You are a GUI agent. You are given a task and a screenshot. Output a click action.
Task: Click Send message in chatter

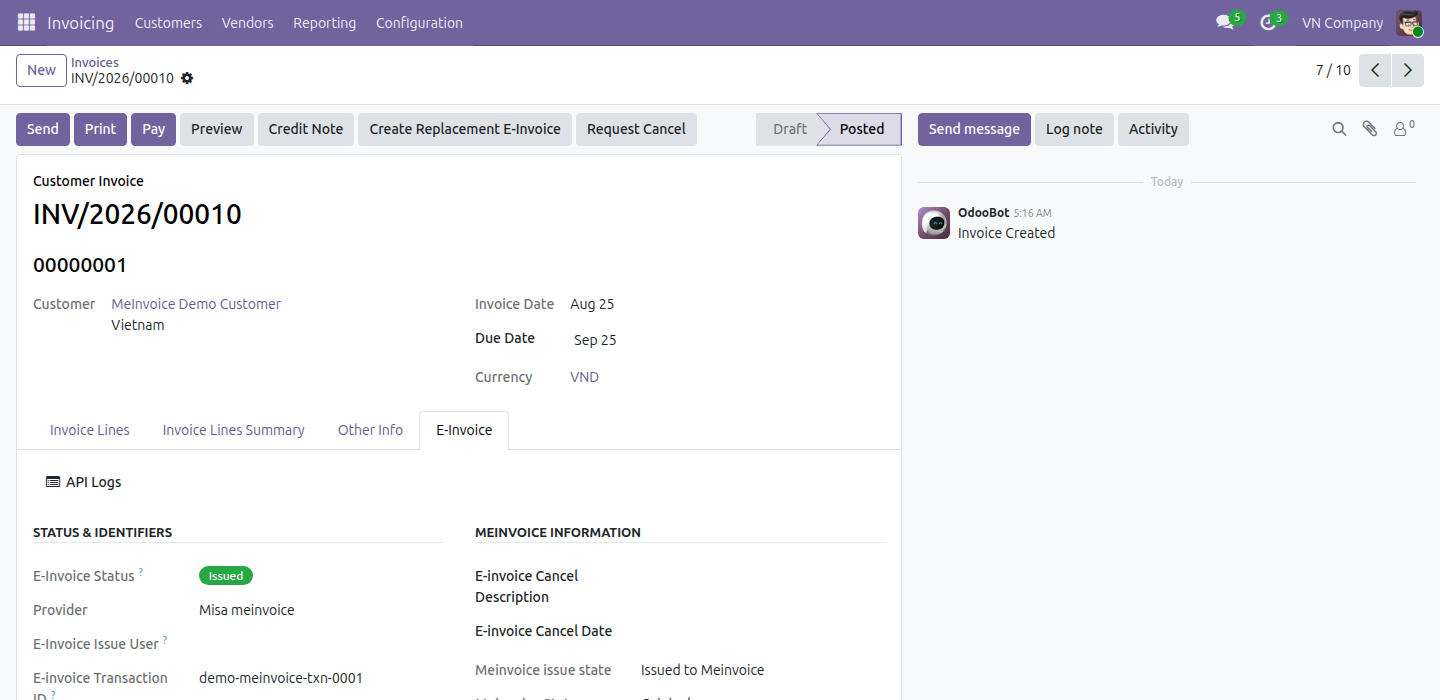point(974,129)
